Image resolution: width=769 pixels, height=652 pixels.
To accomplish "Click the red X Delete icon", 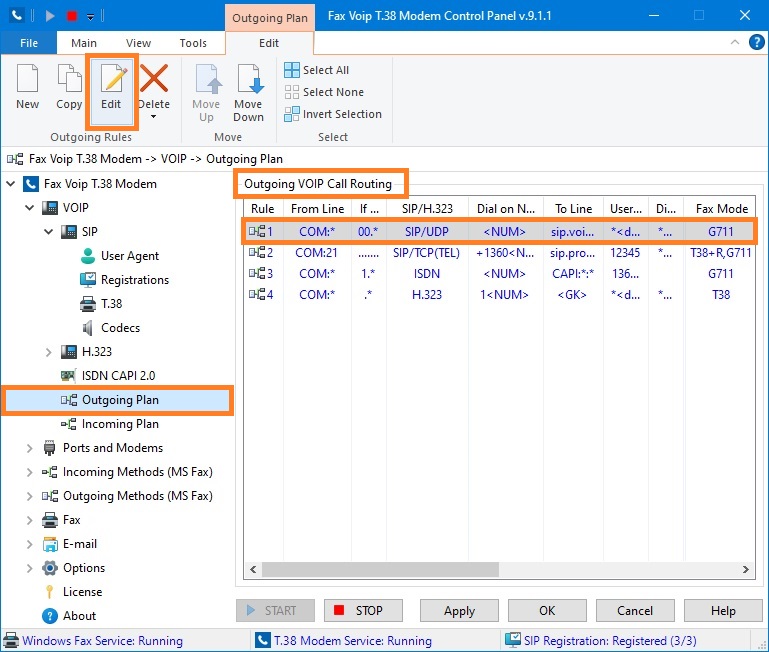I will click(x=154, y=78).
